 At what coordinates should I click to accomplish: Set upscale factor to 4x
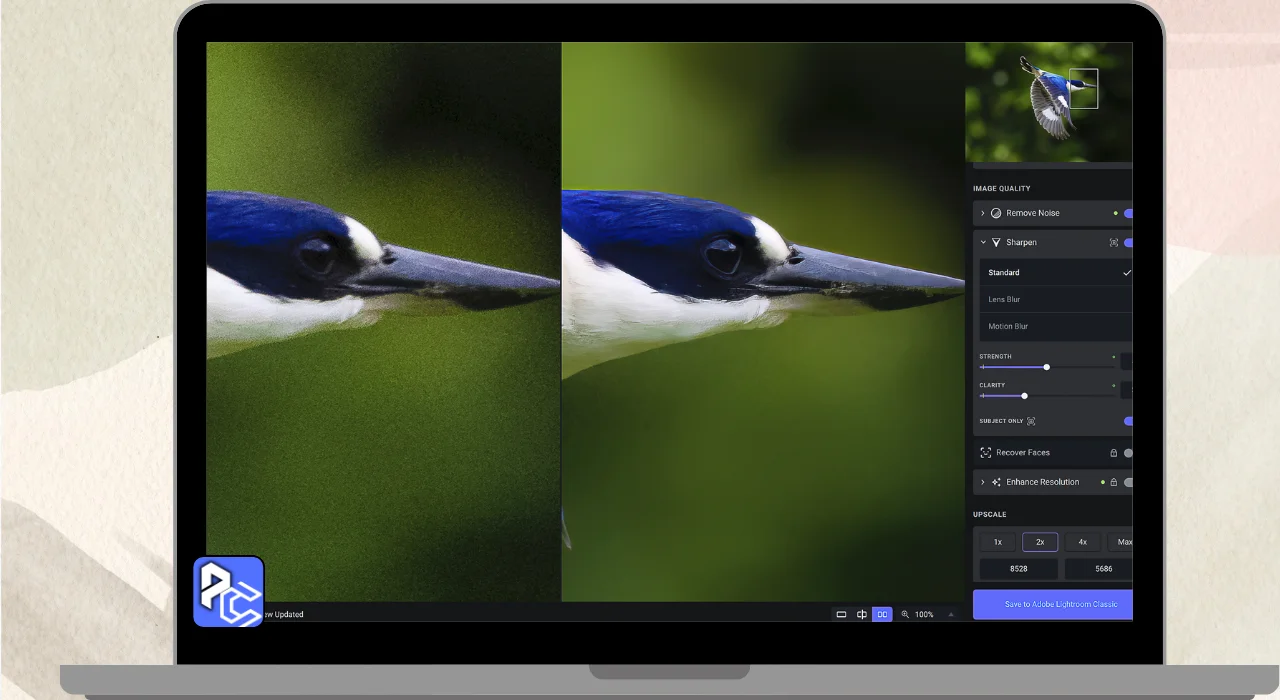[1082, 542]
